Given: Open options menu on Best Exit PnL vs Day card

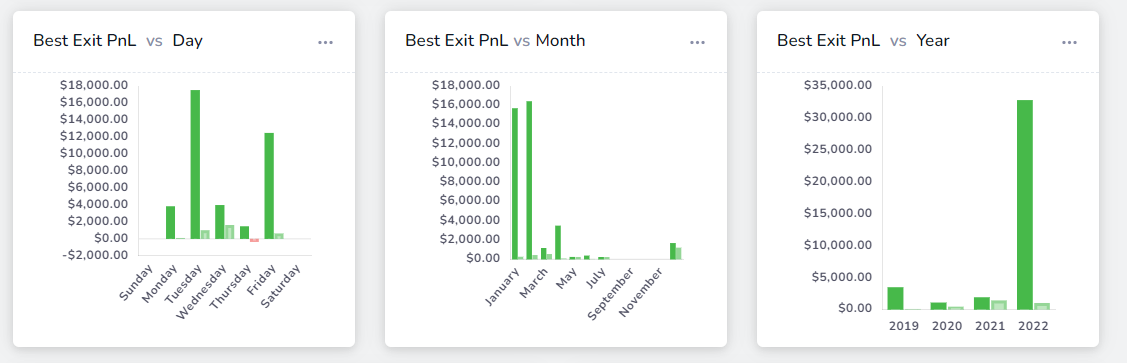Looking at the screenshot, I should [326, 42].
